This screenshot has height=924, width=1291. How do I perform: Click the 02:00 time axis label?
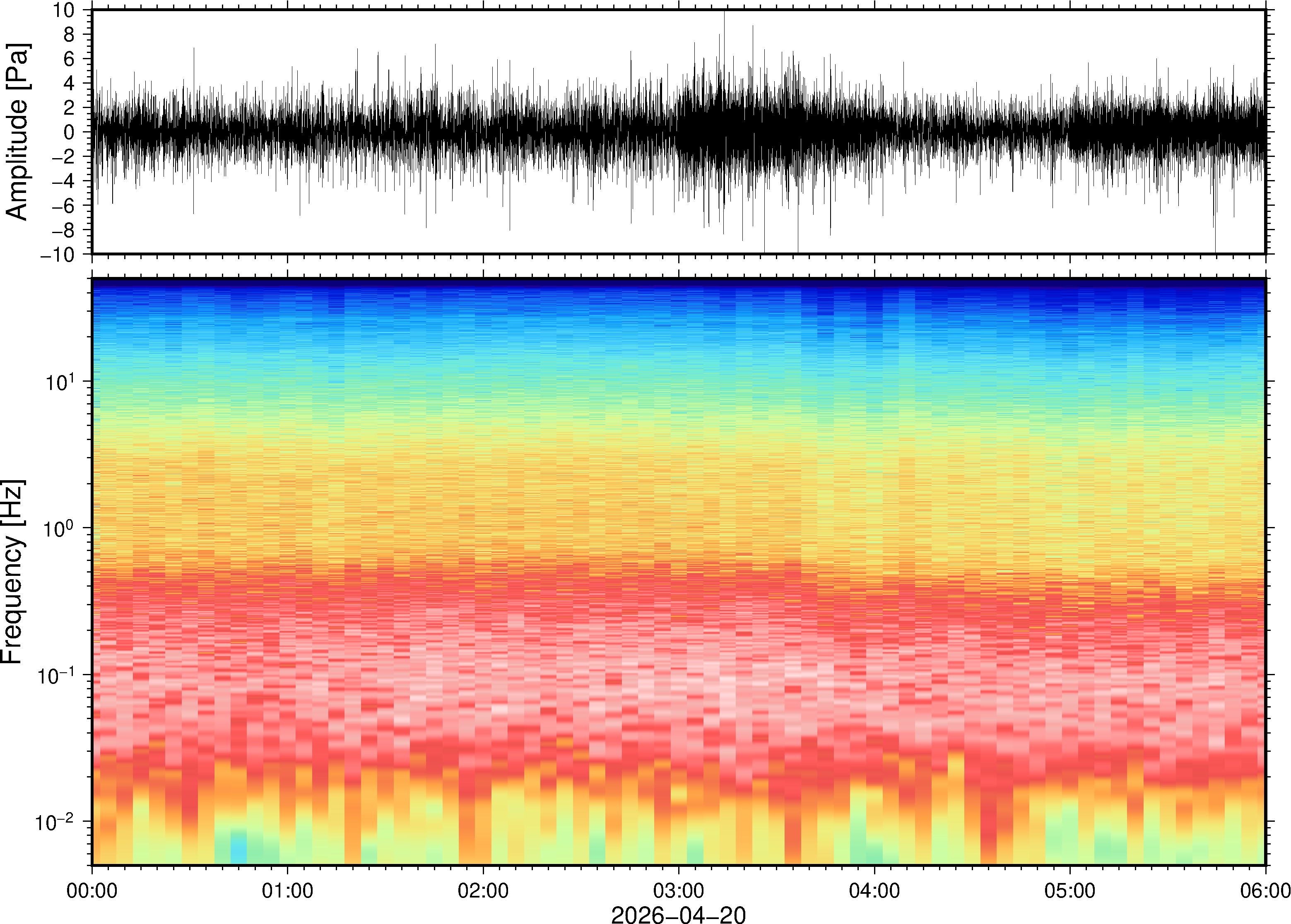coord(483,890)
